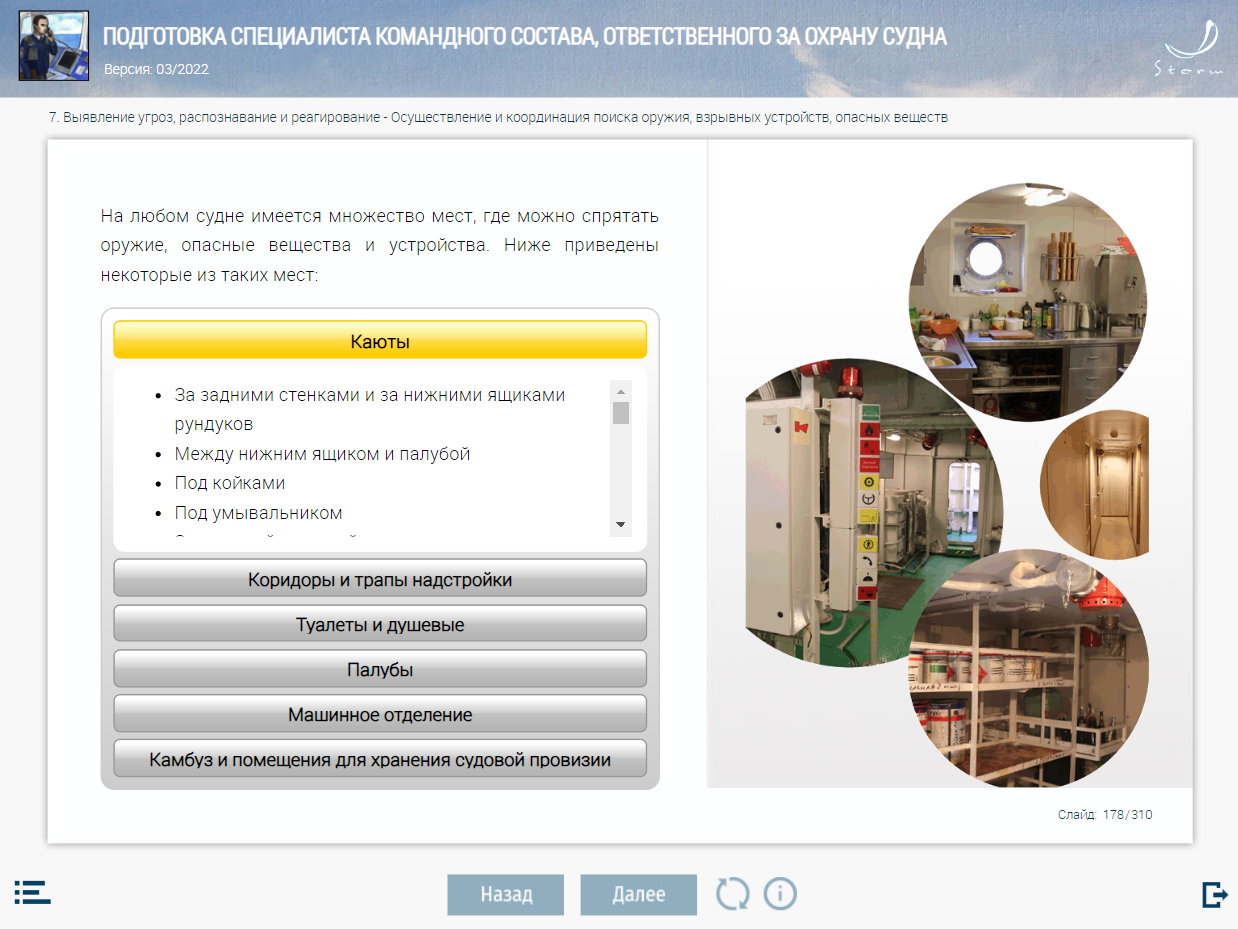Click the ship officer avatar icon

54,46
